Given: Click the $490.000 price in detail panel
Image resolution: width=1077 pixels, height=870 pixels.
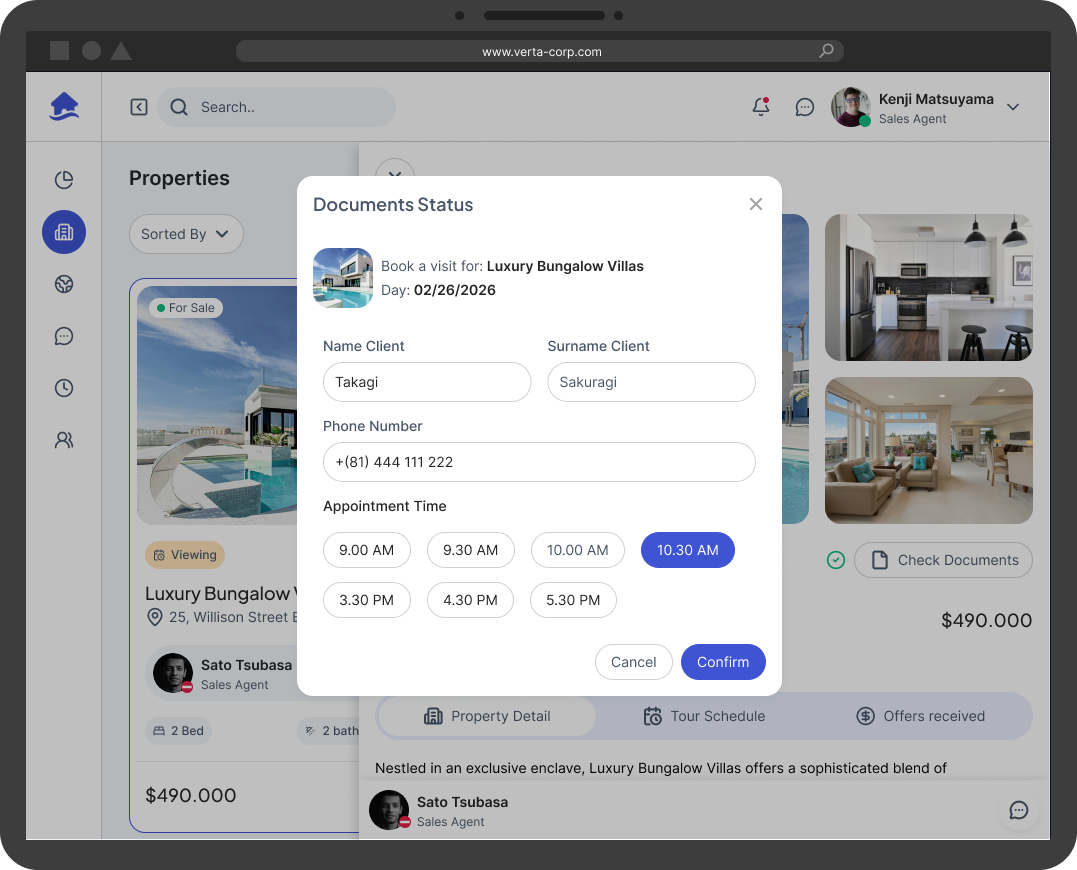Looking at the screenshot, I should click(986, 620).
